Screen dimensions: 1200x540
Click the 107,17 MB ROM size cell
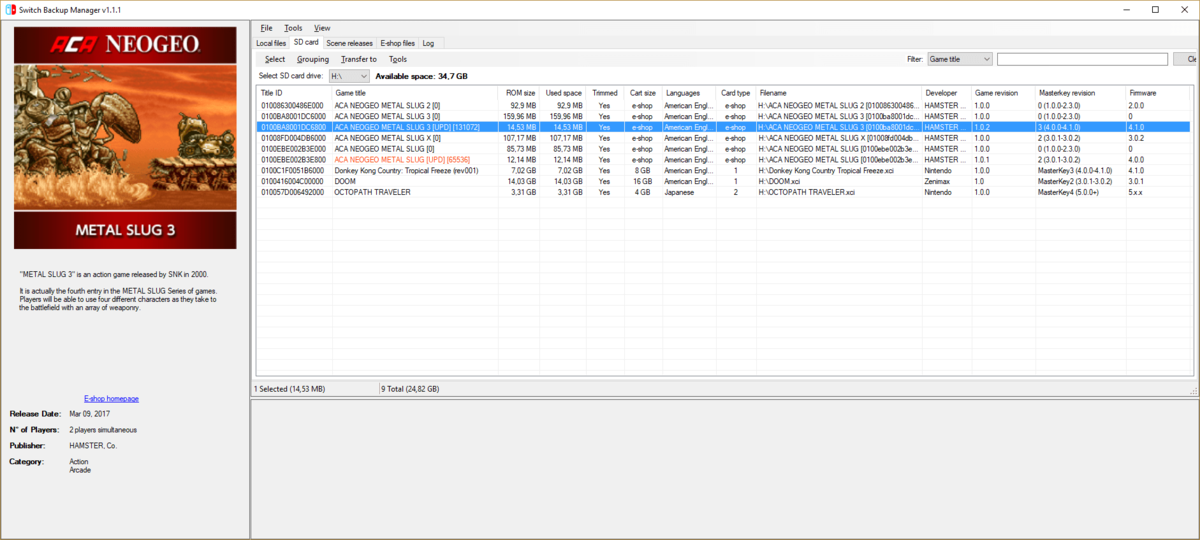(x=520, y=138)
